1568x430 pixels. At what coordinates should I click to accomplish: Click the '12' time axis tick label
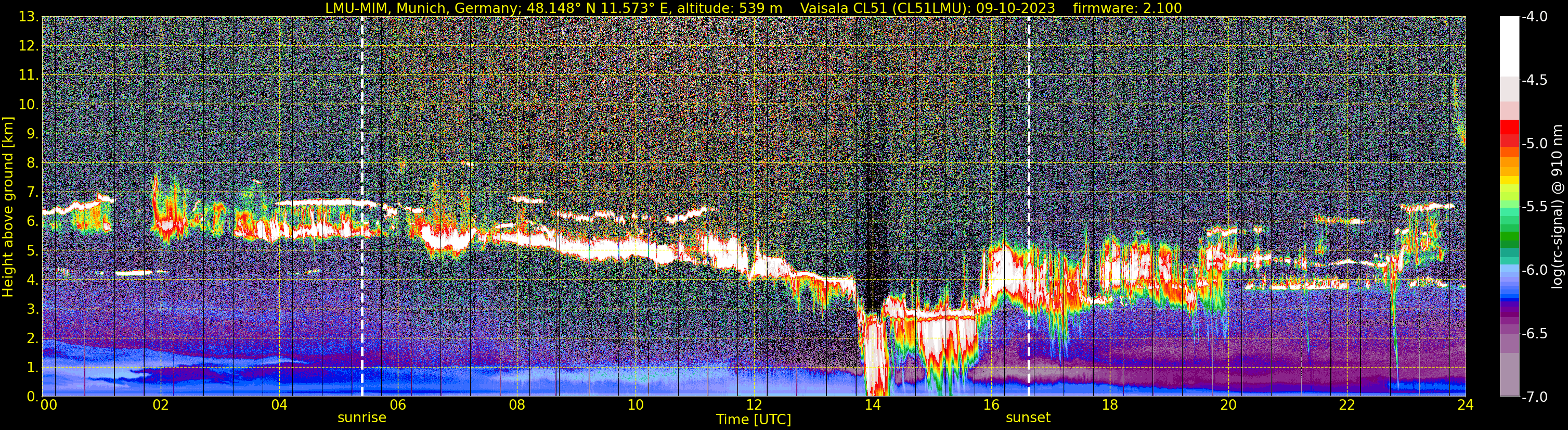click(754, 405)
